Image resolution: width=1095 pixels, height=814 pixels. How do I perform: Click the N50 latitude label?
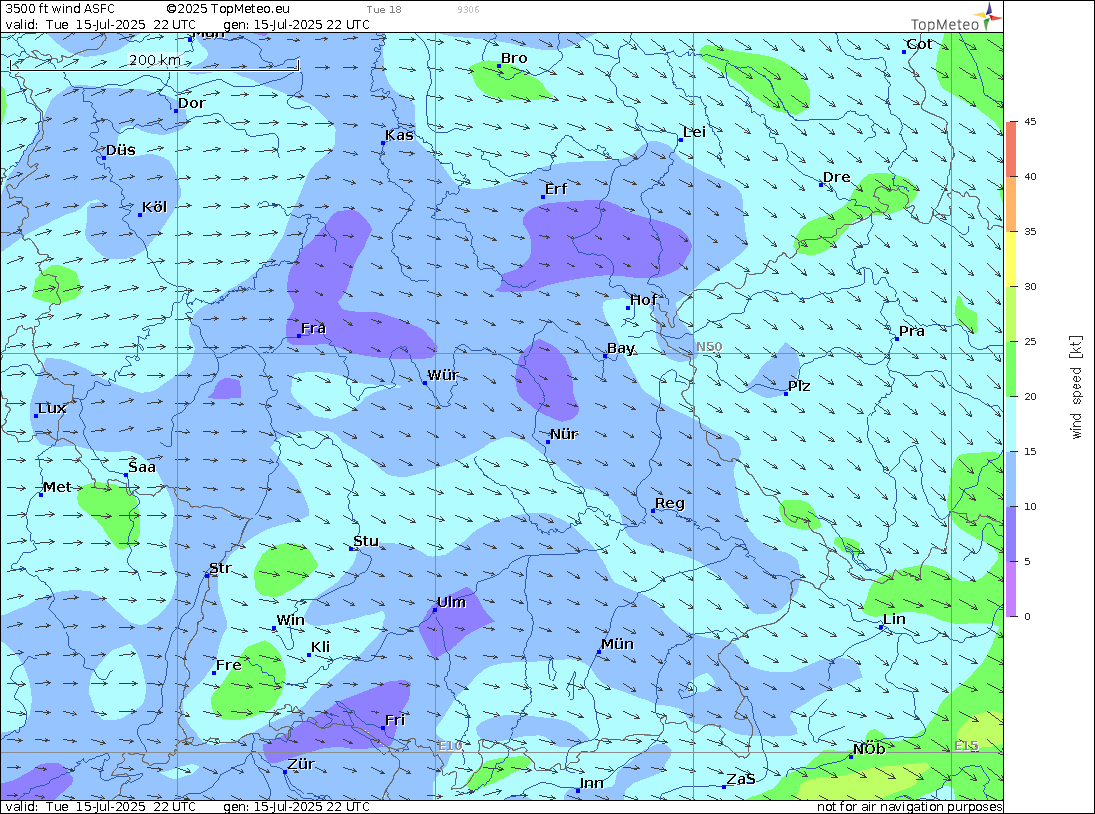point(709,347)
